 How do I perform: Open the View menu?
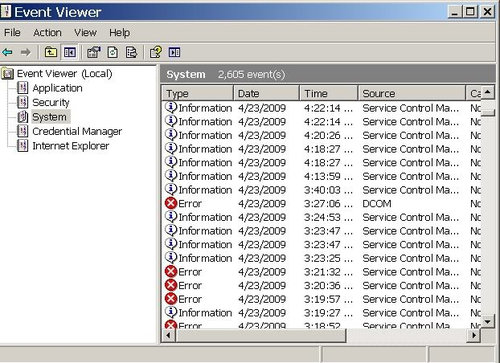tap(85, 33)
